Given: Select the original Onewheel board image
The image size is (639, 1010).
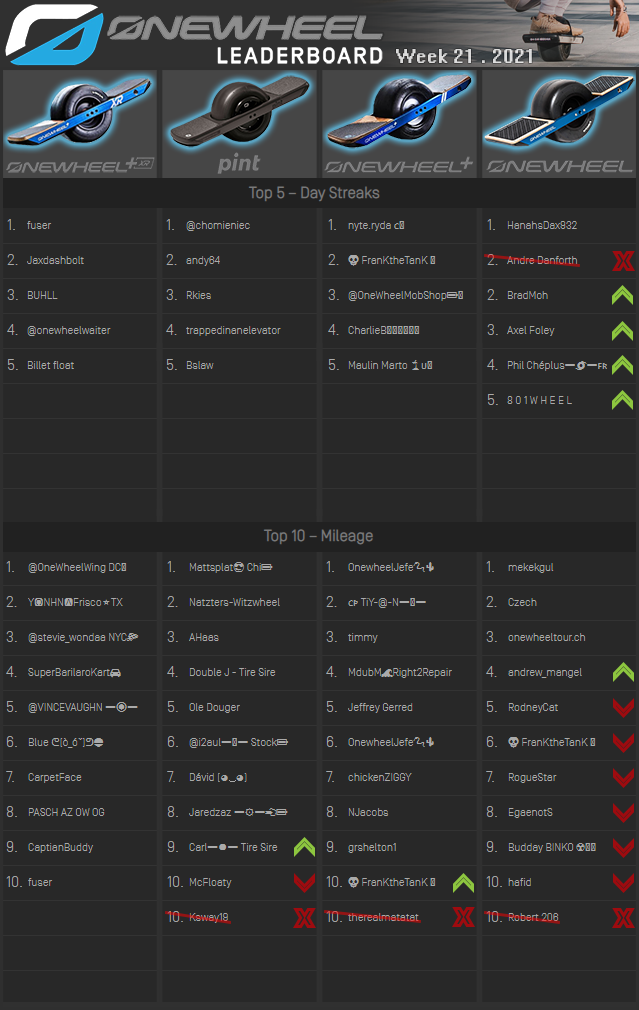Looking at the screenshot, I should pyautogui.click(x=558, y=124).
